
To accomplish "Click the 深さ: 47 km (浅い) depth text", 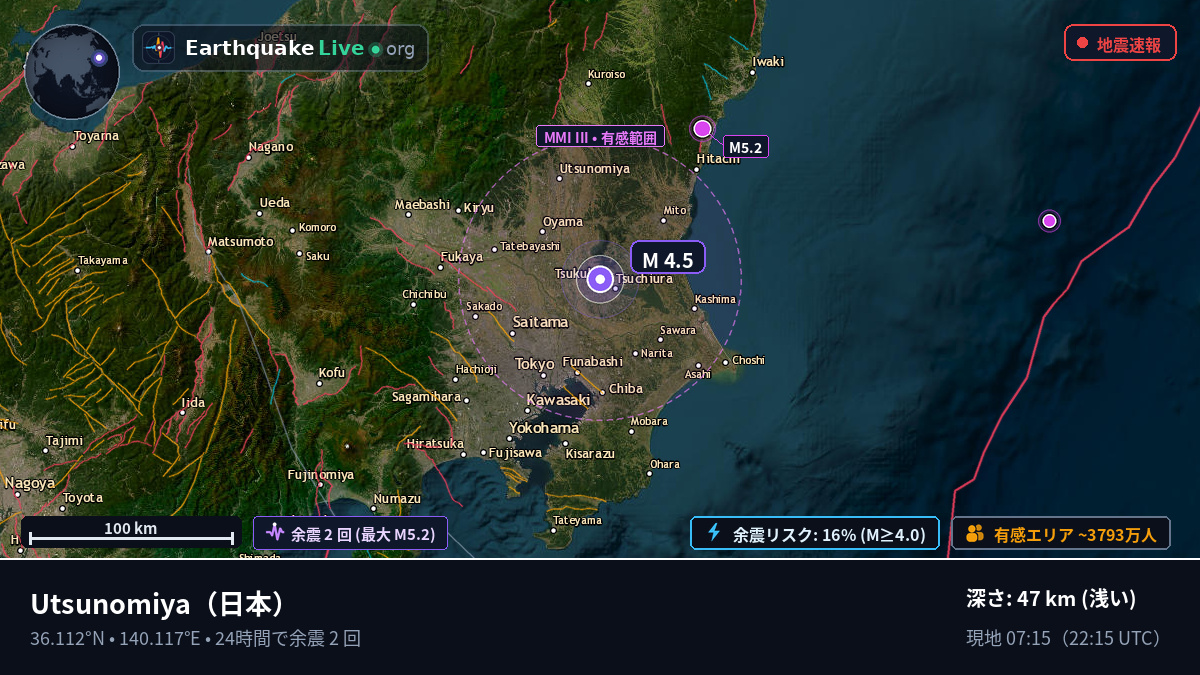I will [1052, 599].
